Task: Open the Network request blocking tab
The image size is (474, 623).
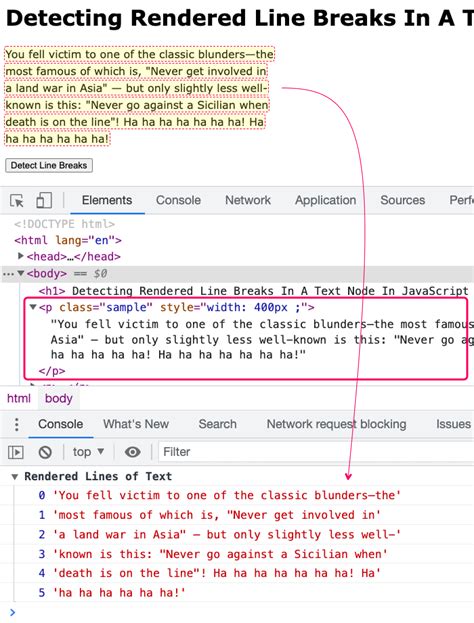Action: click(336, 424)
